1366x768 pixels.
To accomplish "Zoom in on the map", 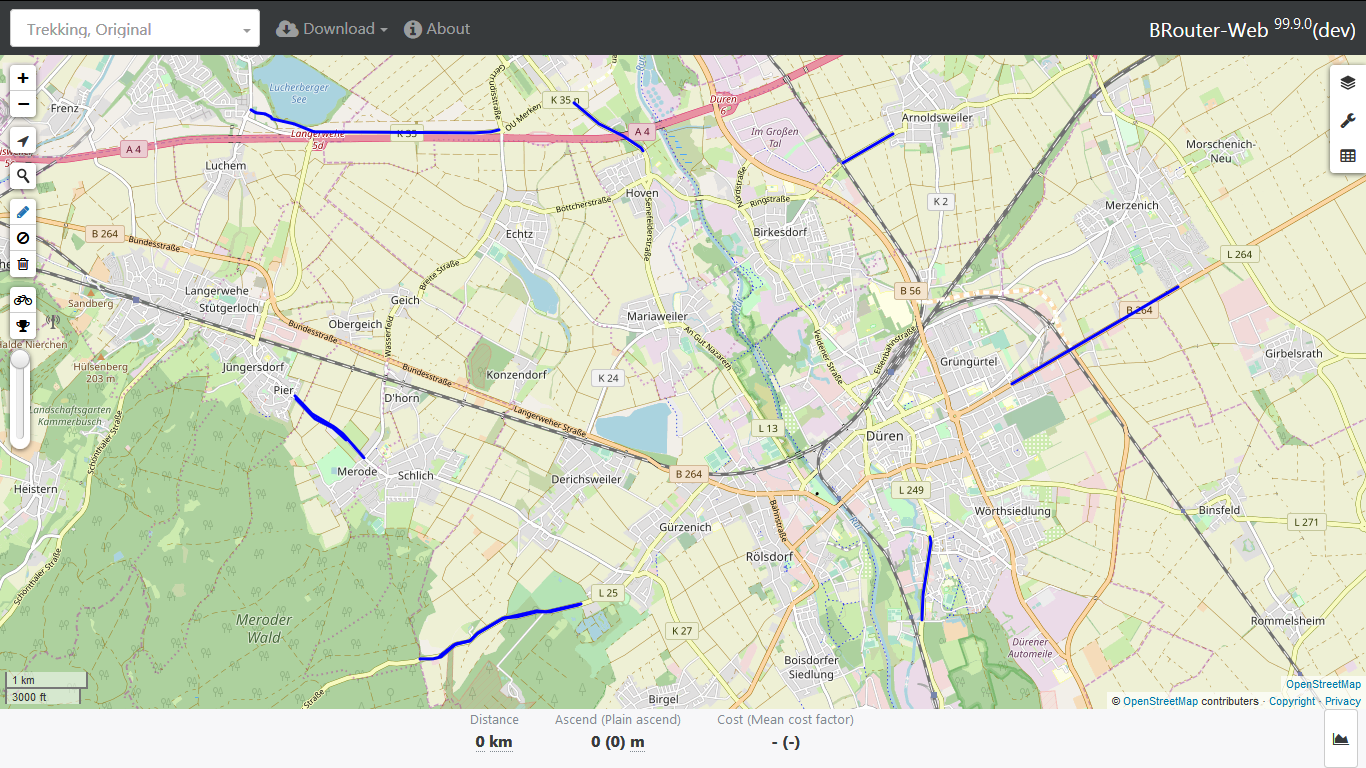I will tap(23, 78).
